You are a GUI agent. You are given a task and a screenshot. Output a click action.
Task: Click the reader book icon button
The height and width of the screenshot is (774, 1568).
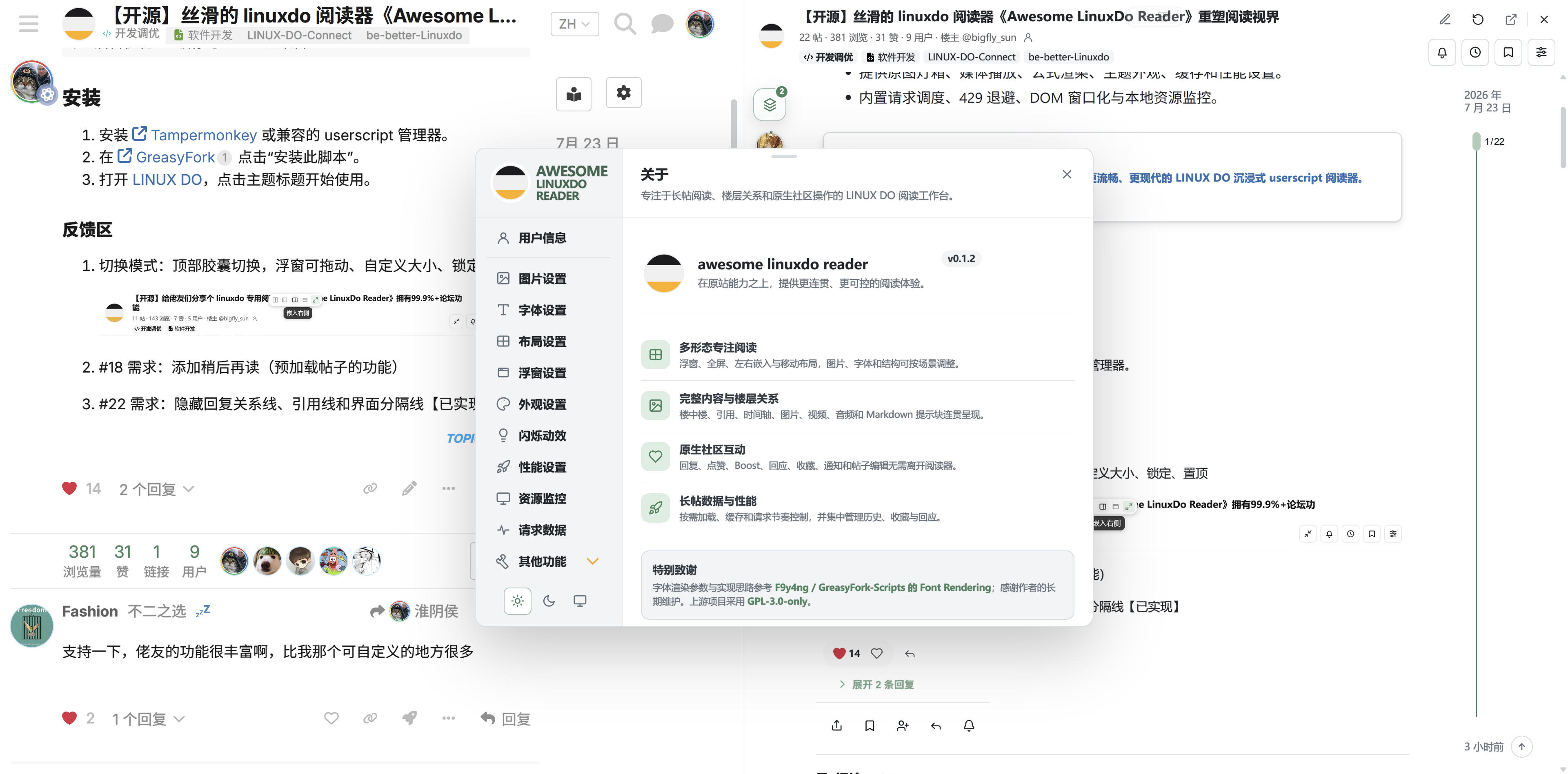coord(574,94)
